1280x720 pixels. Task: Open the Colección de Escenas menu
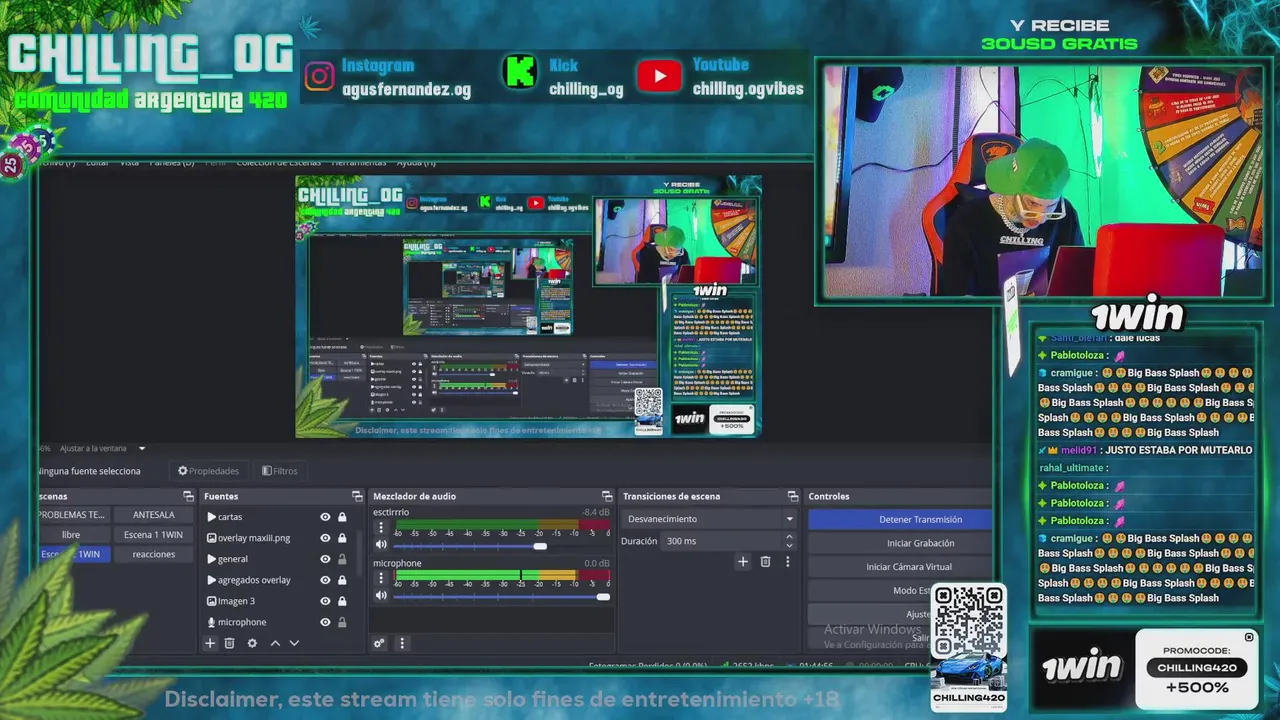pos(278,162)
